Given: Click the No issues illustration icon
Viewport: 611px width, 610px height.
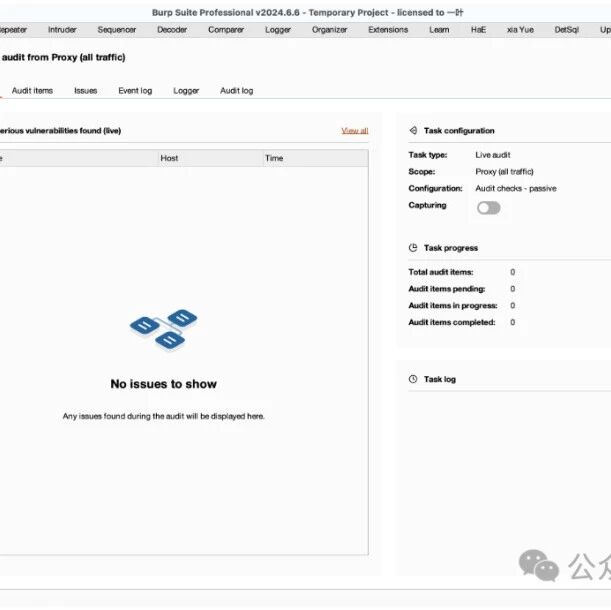Looking at the screenshot, I should click(163, 330).
